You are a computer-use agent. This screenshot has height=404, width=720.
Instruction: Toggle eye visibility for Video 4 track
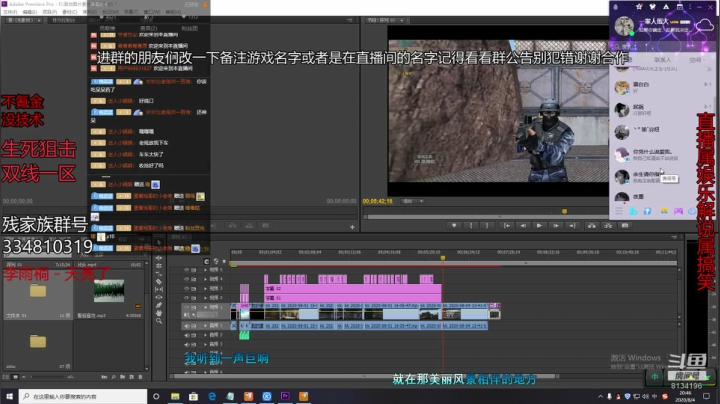coord(186,279)
